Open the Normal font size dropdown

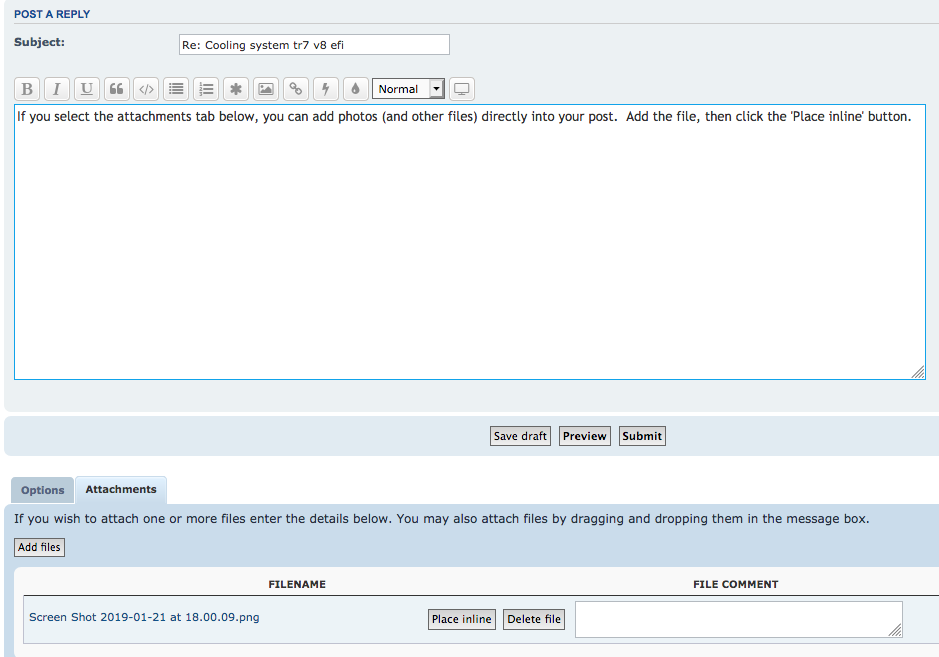tap(408, 89)
